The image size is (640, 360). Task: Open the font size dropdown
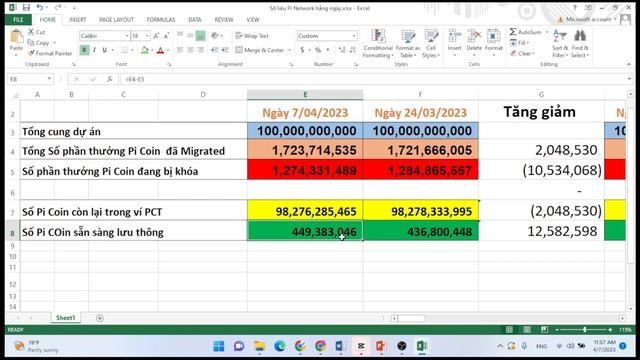147,36
